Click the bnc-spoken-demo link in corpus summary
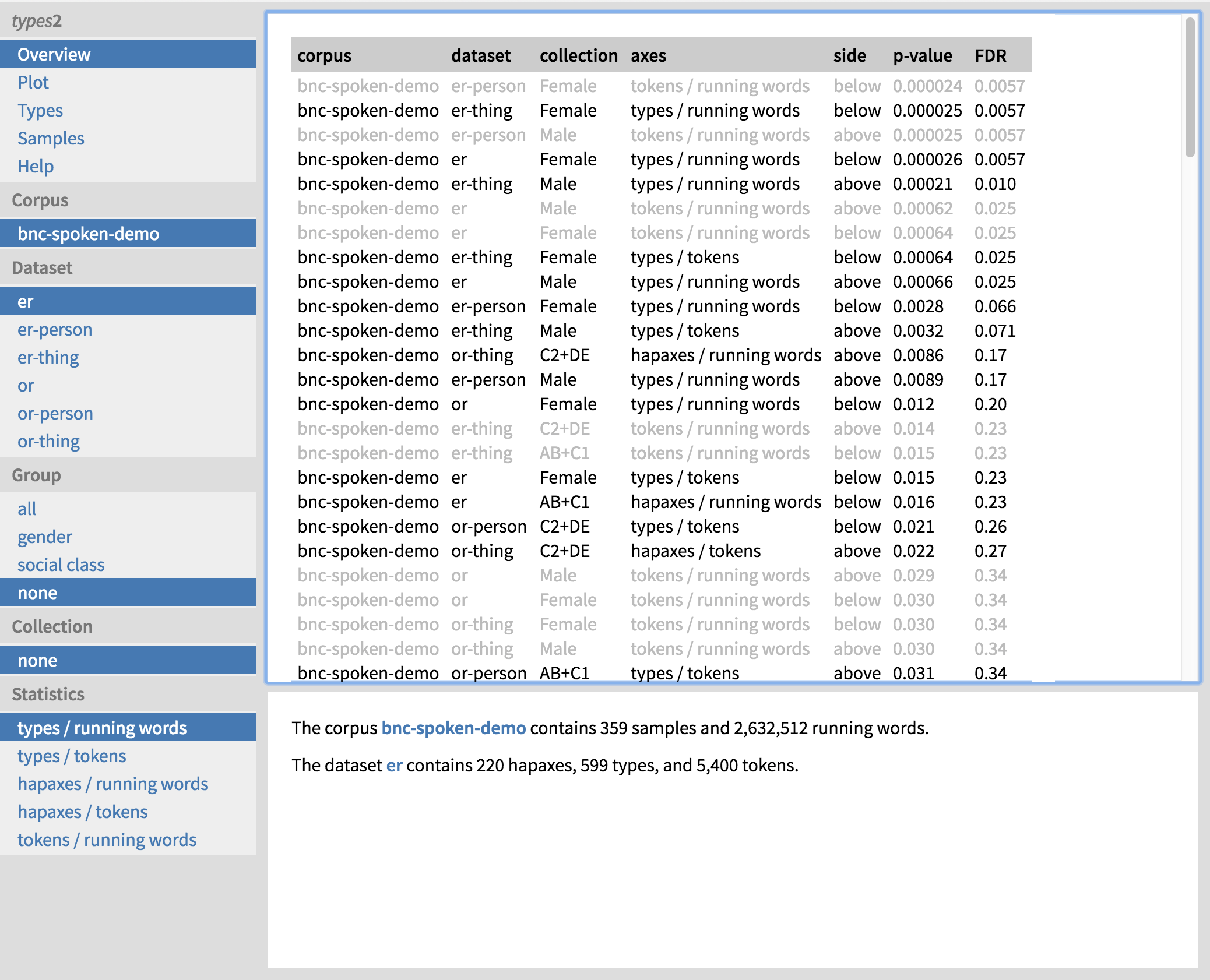The image size is (1210, 980). pyautogui.click(x=453, y=728)
